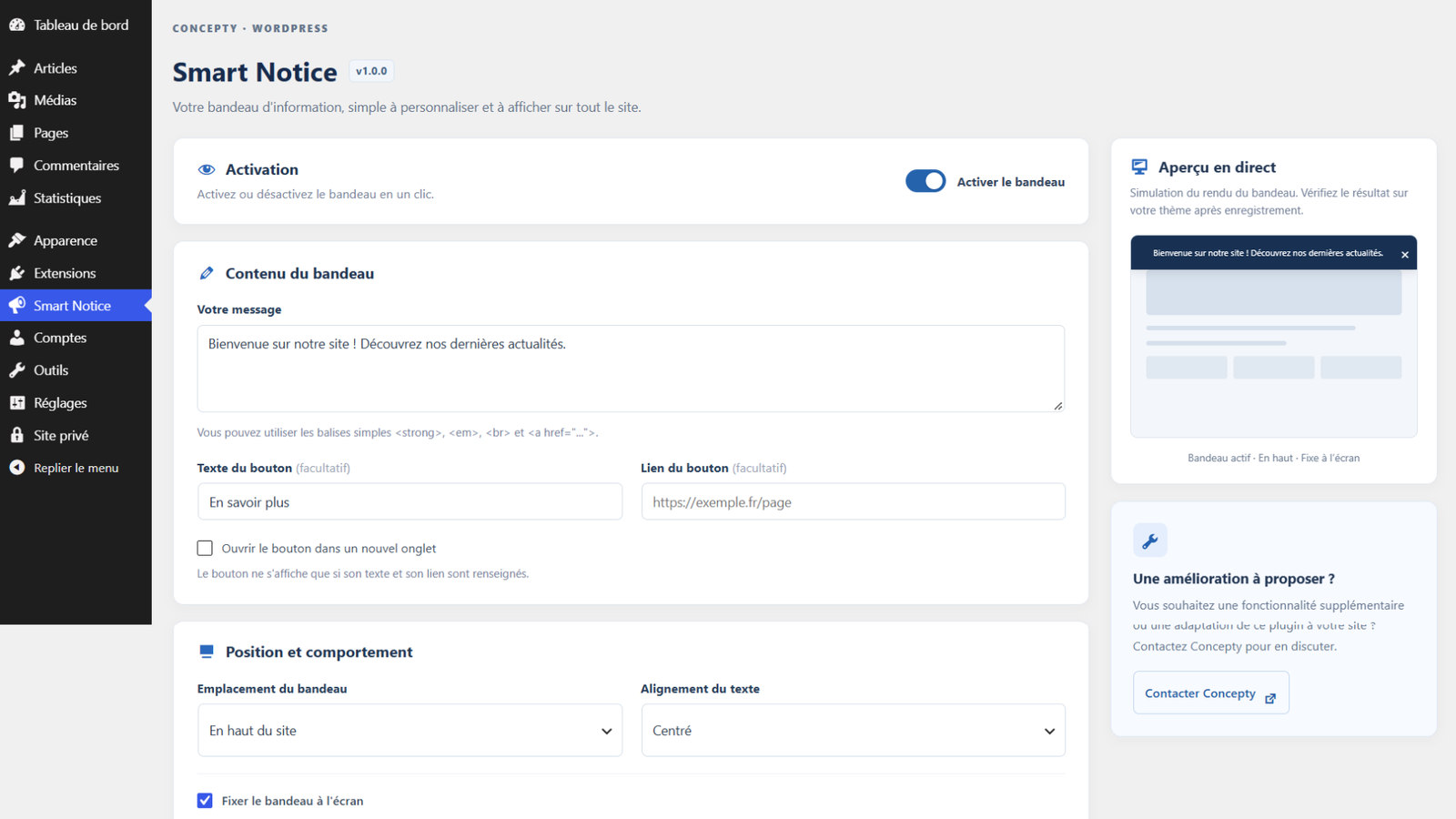The width and height of the screenshot is (1456, 819).
Task: Go to Articles in the sidebar
Action: (76, 68)
